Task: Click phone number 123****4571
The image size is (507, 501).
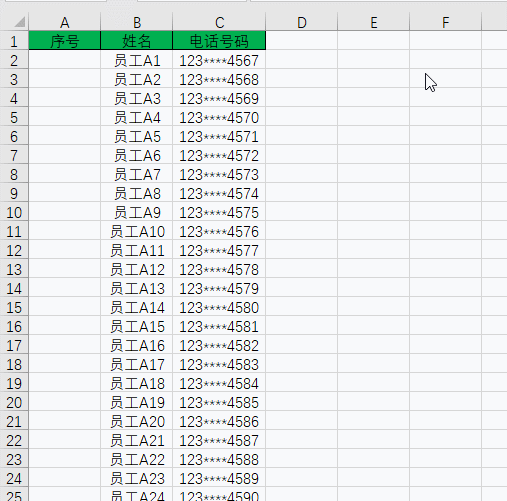Action: [x=219, y=136]
